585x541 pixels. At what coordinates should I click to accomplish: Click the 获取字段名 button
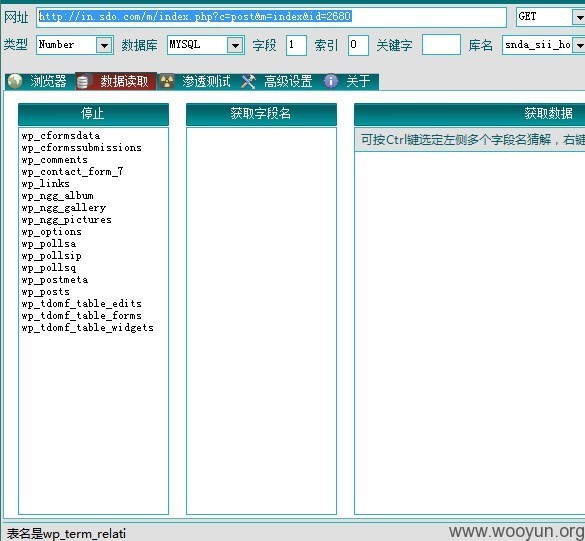(261, 114)
